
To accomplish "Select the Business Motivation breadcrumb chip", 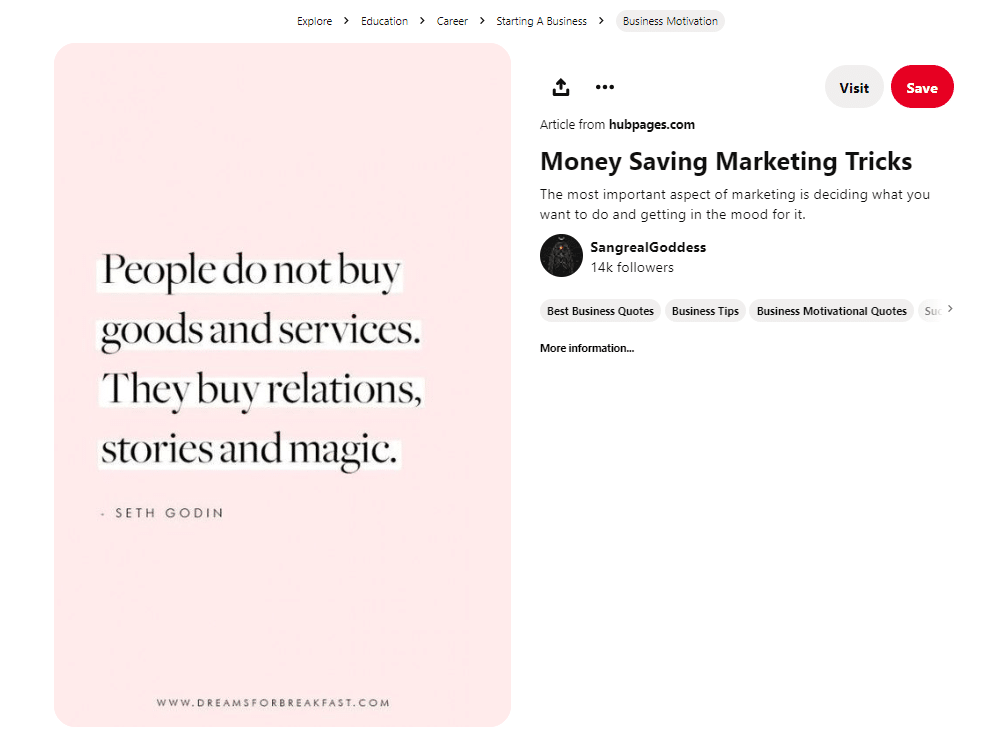I will [670, 21].
